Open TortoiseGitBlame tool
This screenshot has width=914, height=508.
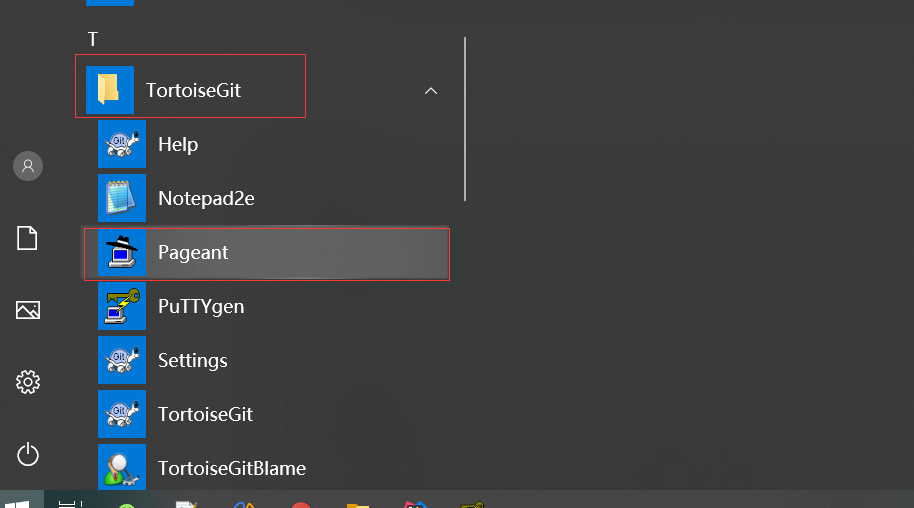point(231,468)
